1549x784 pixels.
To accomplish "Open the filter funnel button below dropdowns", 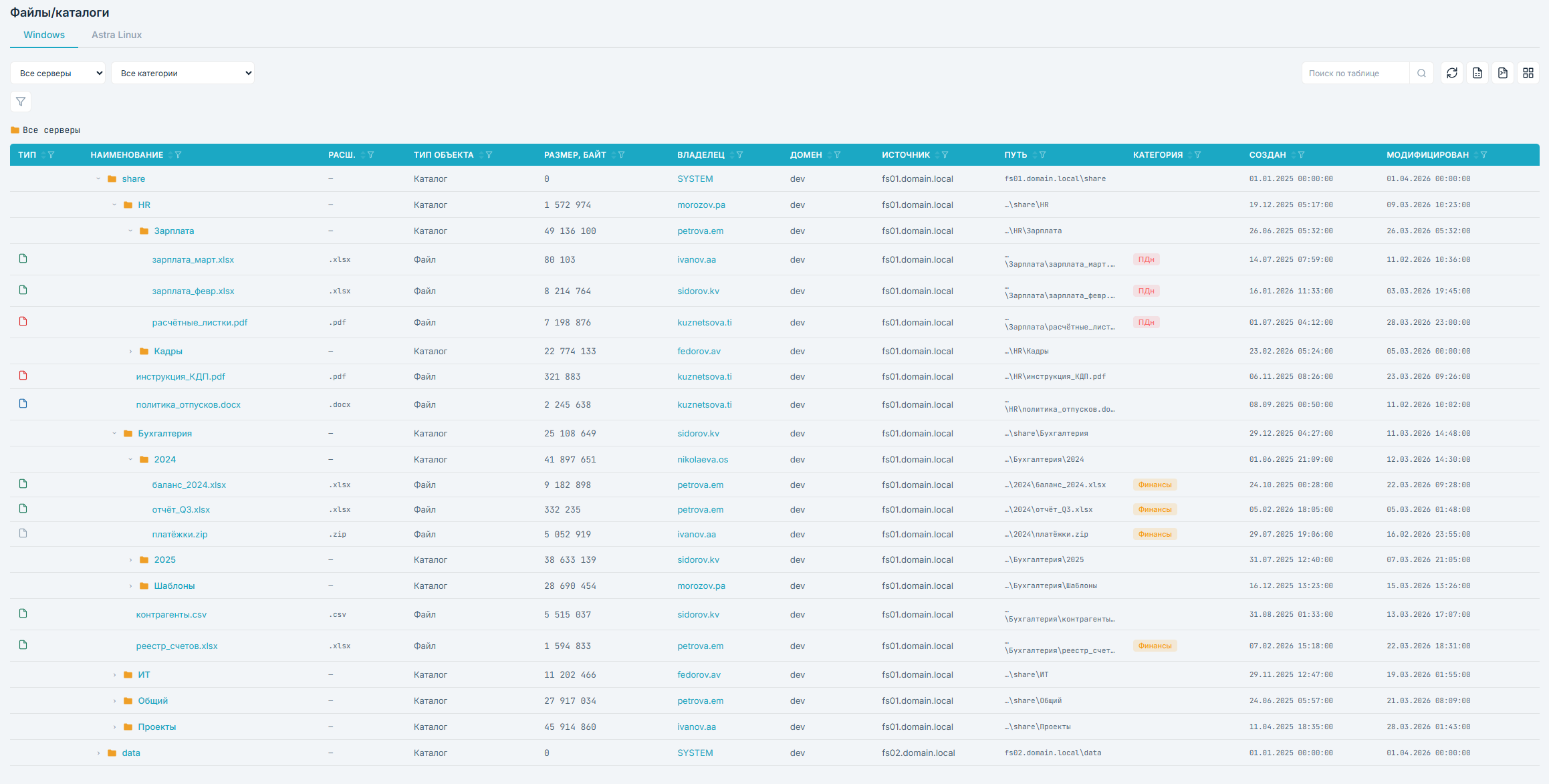I will pos(21,102).
